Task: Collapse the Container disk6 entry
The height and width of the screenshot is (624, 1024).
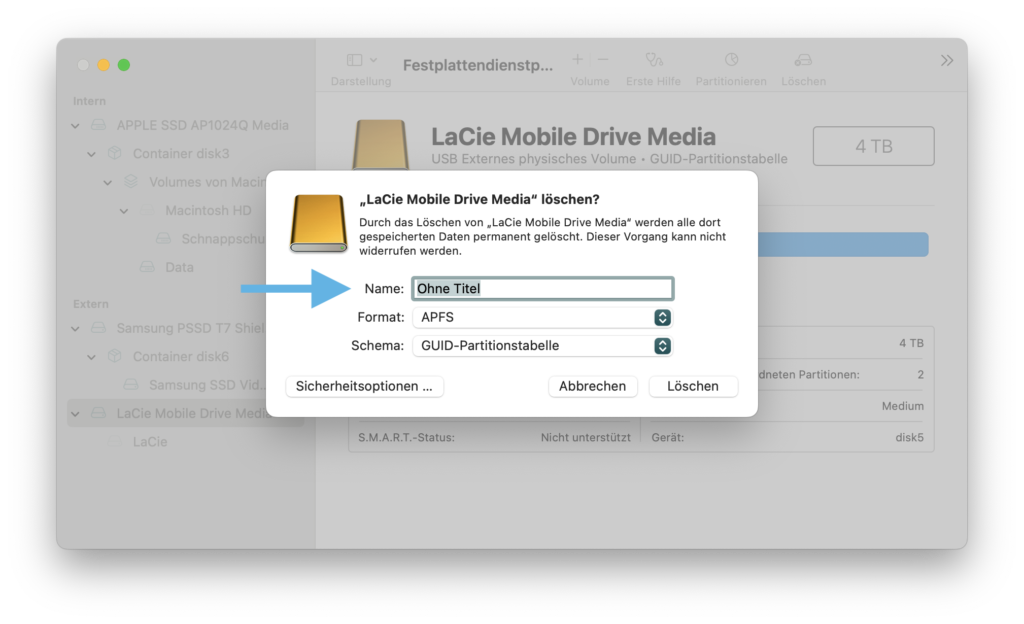Action: 91,357
